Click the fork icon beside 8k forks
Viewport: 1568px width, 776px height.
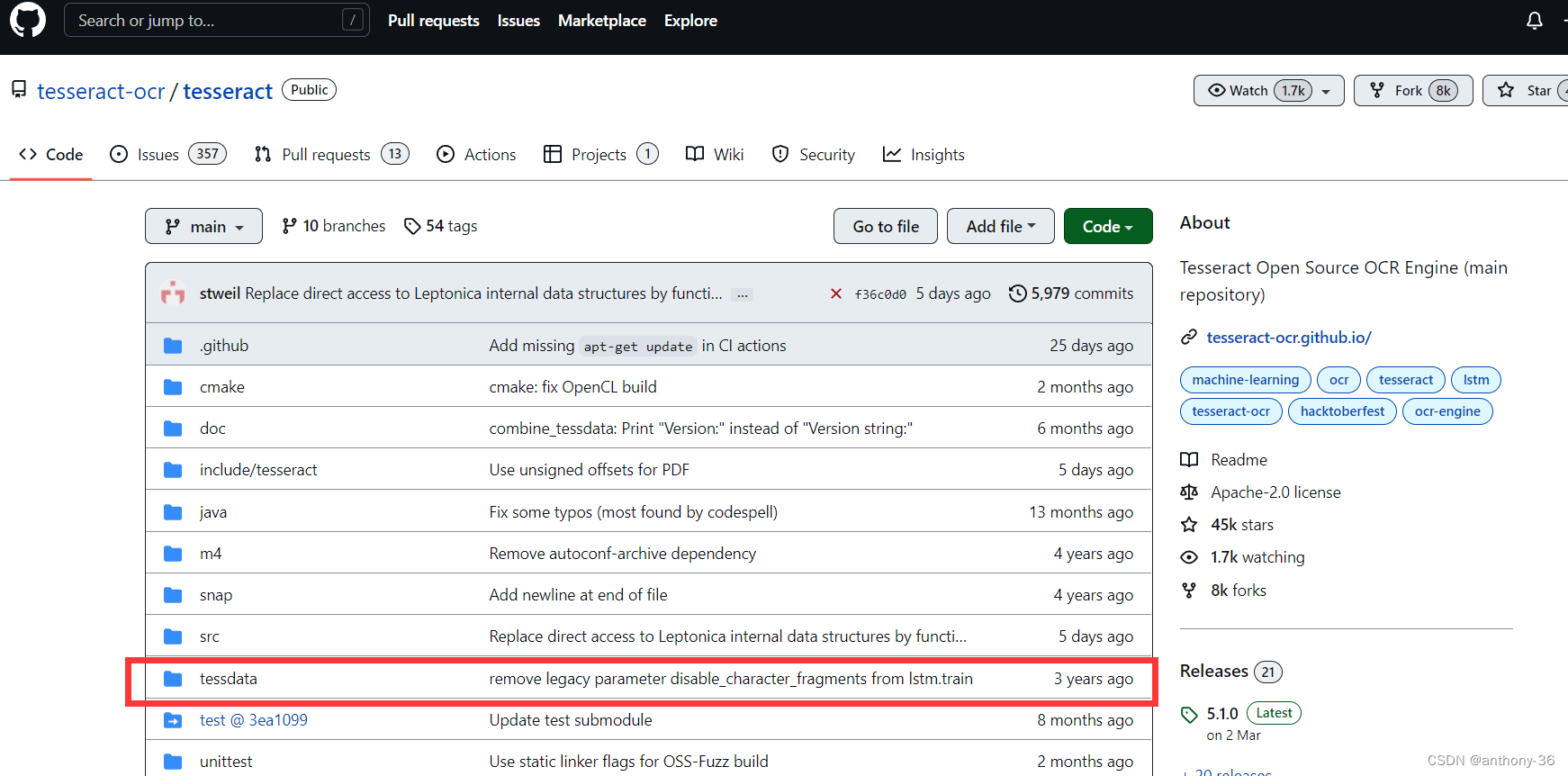[x=1189, y=591]
